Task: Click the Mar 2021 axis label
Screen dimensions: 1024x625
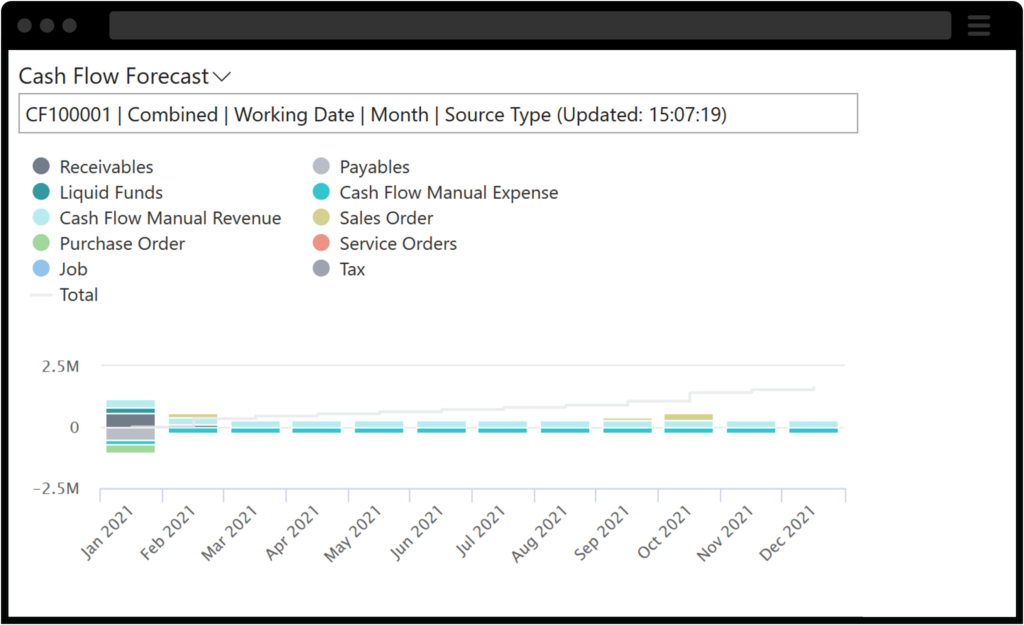Action: [x=229, y=533]
